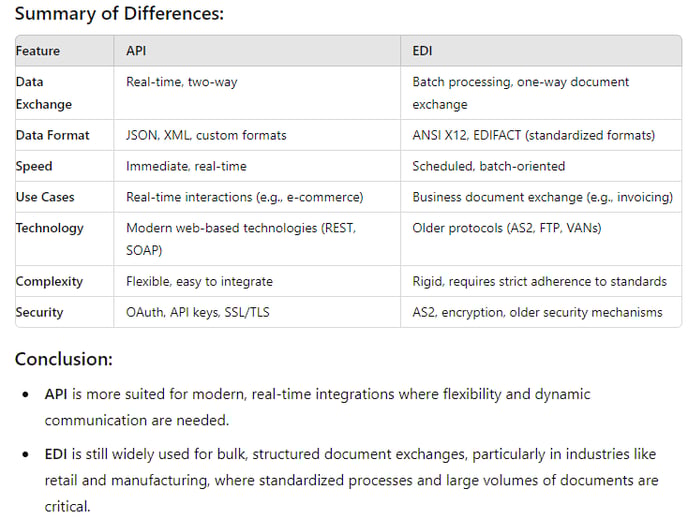Click bold 'EDI' in conclusion bullet
This screenshot has height=519, width=688.
[x=56, y=454]
